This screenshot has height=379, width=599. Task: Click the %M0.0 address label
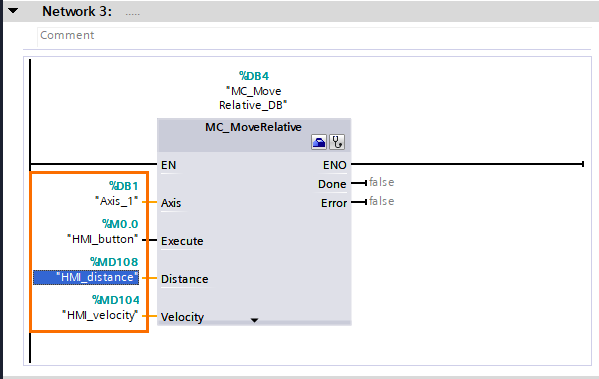coord(120,224)
